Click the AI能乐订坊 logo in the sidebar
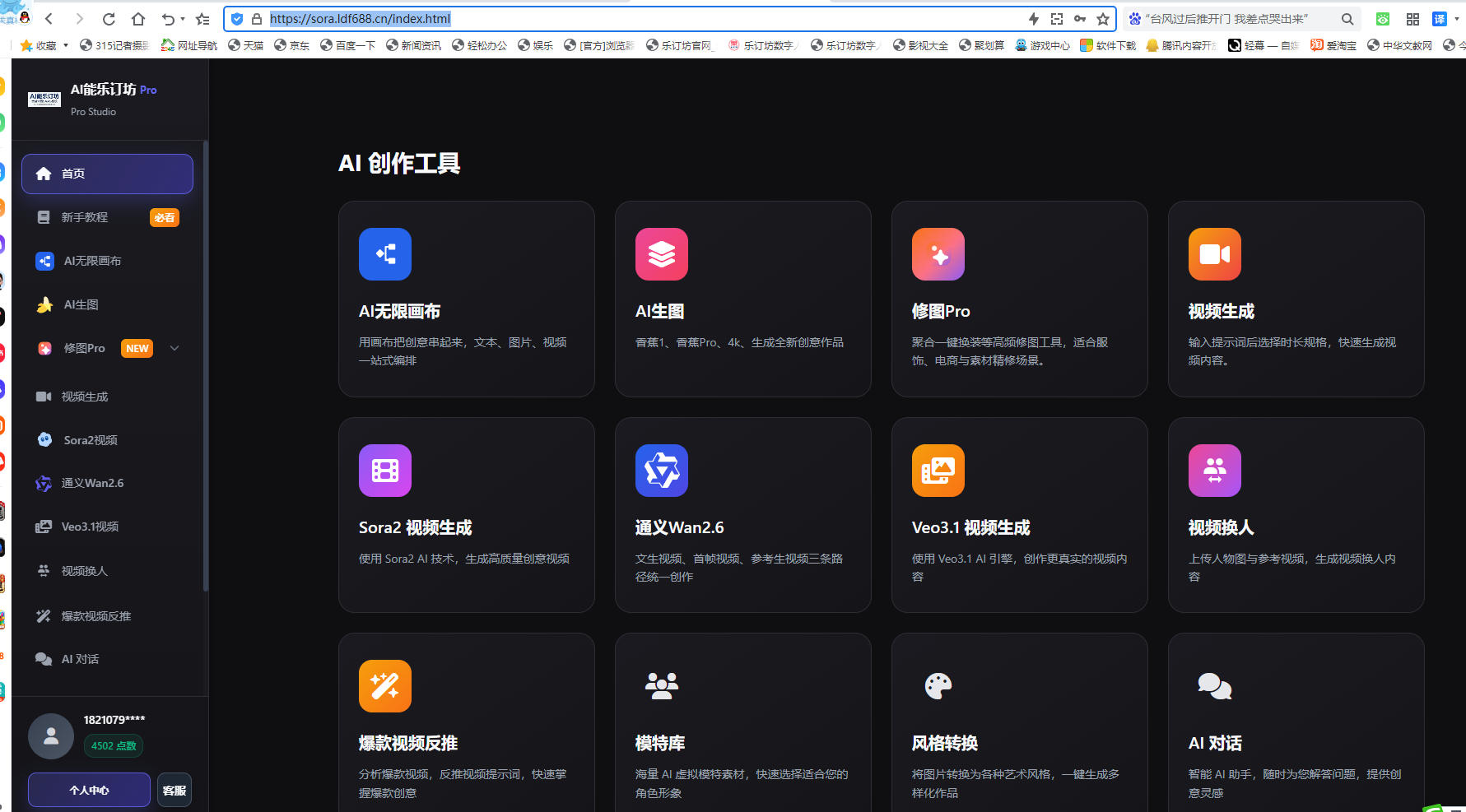1466x812 pixels. click(44, 100)
